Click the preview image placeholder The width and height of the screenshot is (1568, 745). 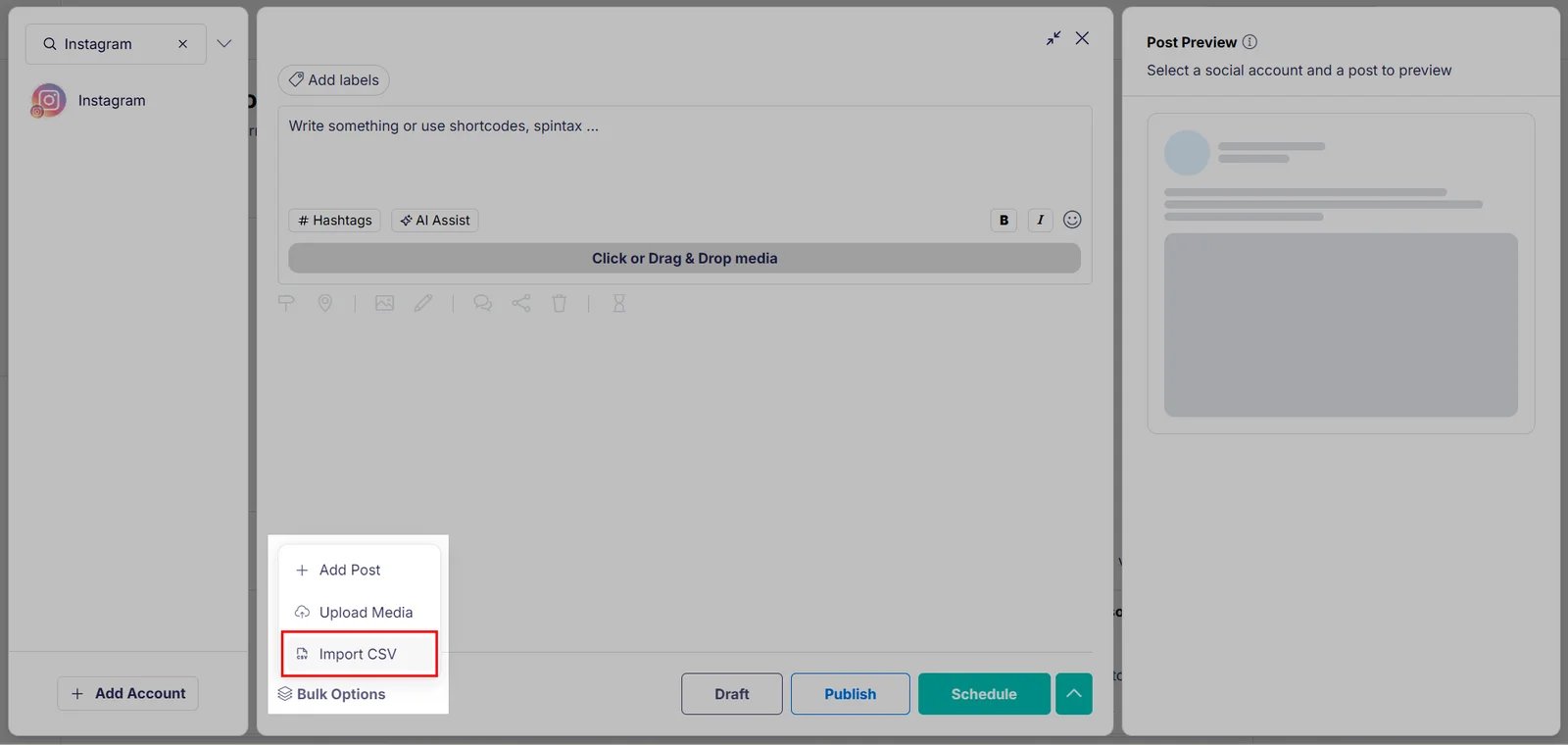[1341, 324]
